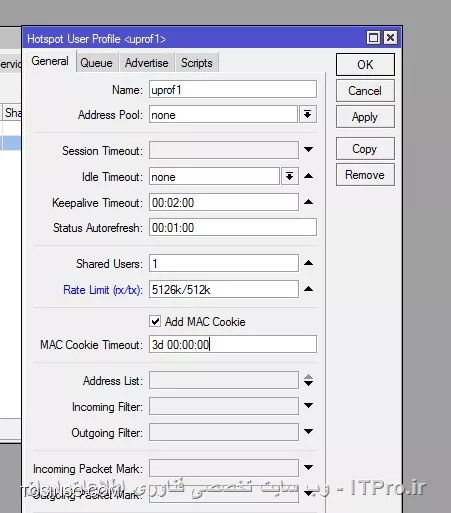The width and height of the screenshot is (451, 513).
Task: Click the Rate Limit input field
Action: pyautogui.click(x=224, y=289)
